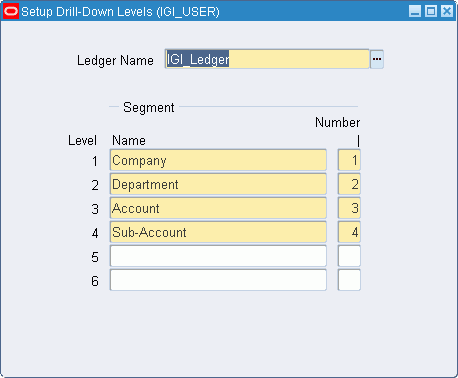Click the empty level 6 segment name field

click(218, 280)
